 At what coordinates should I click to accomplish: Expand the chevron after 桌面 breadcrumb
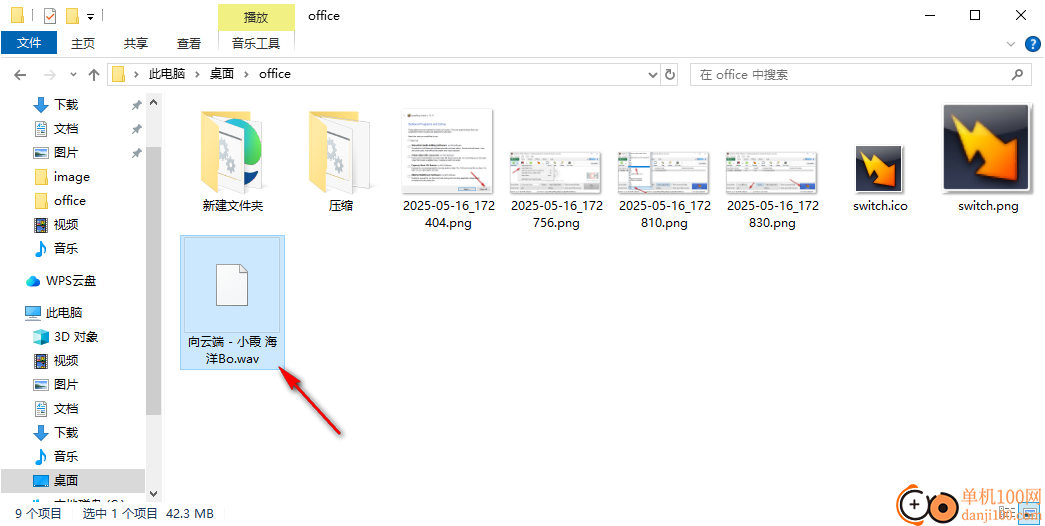point(247,75)
